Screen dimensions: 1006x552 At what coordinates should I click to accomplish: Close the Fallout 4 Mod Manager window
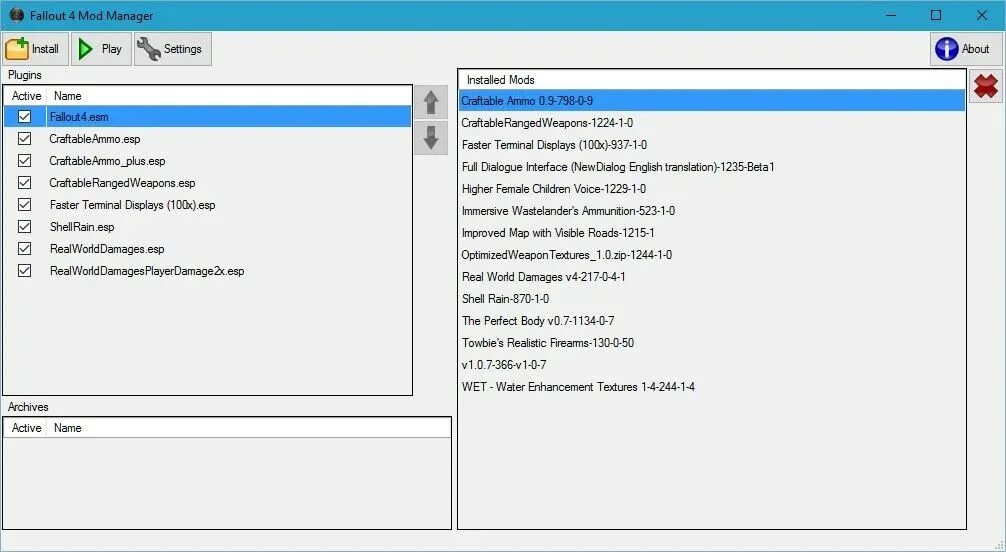point(982,15)
